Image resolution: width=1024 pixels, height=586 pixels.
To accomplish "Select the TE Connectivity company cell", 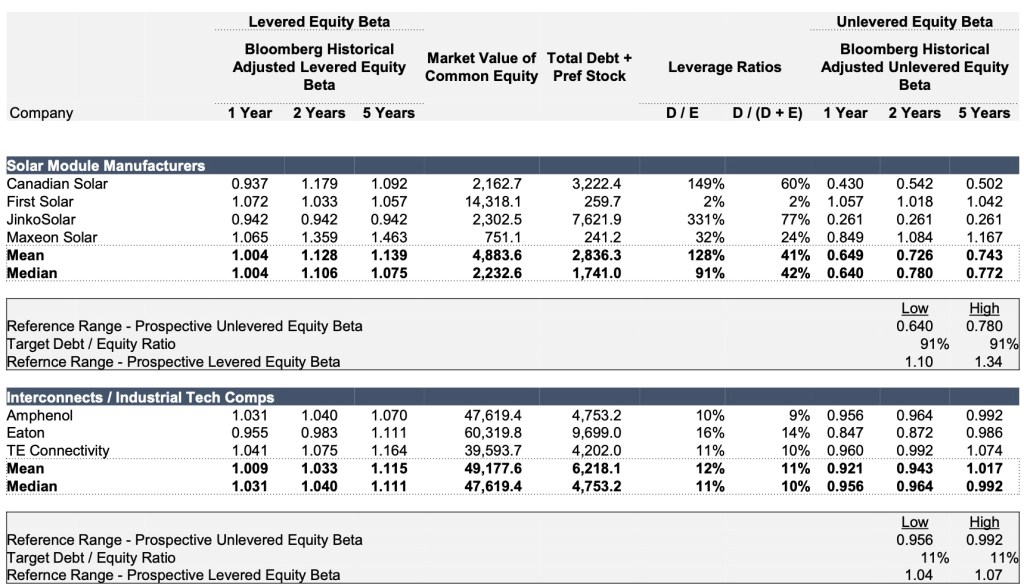I will pyautogui.click(x=58, y=451).
